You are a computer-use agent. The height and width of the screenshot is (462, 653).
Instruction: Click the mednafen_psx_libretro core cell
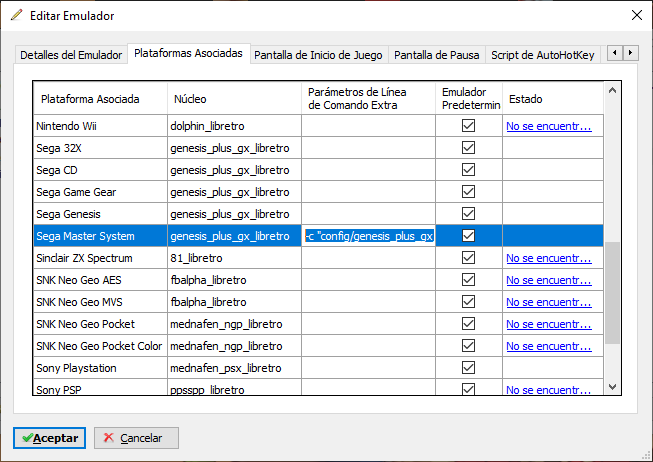point(234,368)
